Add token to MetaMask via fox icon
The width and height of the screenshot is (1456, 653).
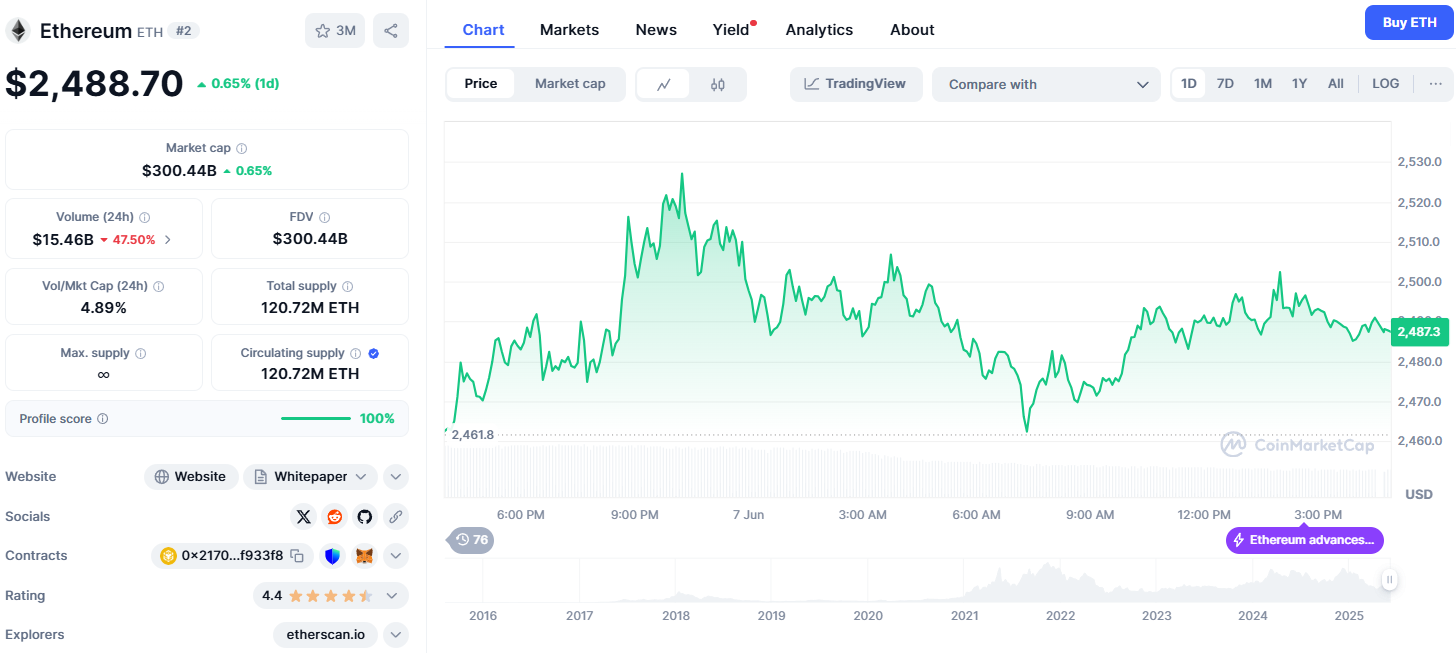pos(365,555)
